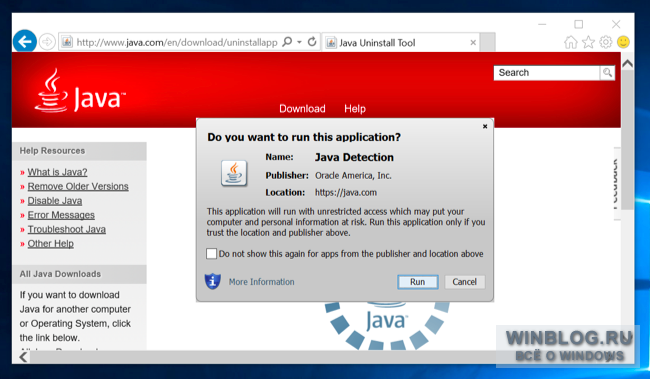Open the Tools gear icon

pos(606,42)
